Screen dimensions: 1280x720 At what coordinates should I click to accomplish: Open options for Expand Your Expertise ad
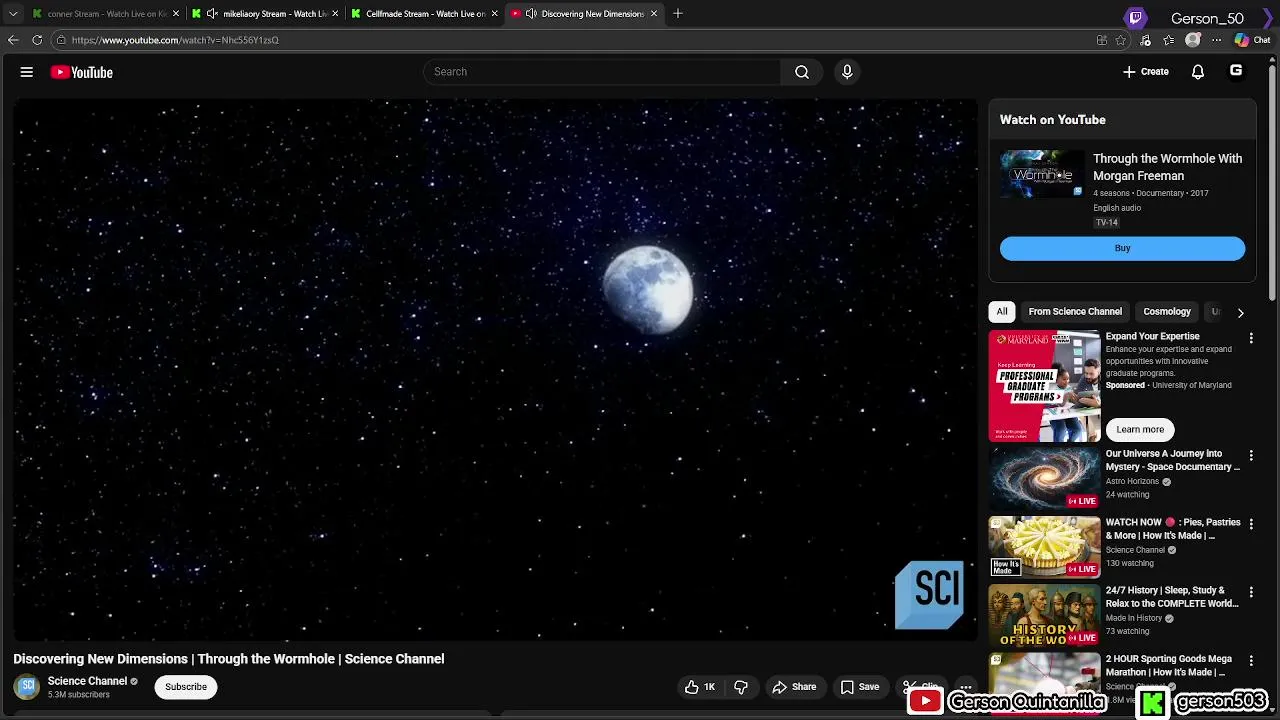click(1251, 338)
